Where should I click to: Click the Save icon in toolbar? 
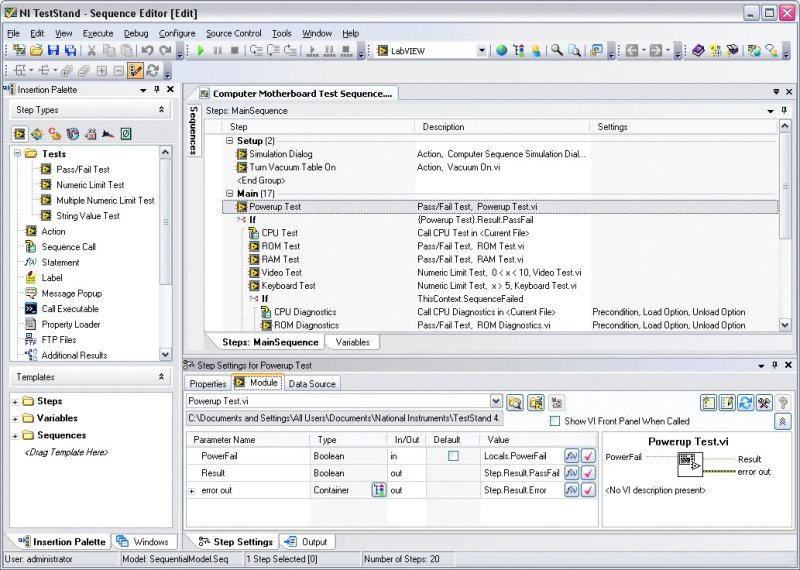point(55,50)
